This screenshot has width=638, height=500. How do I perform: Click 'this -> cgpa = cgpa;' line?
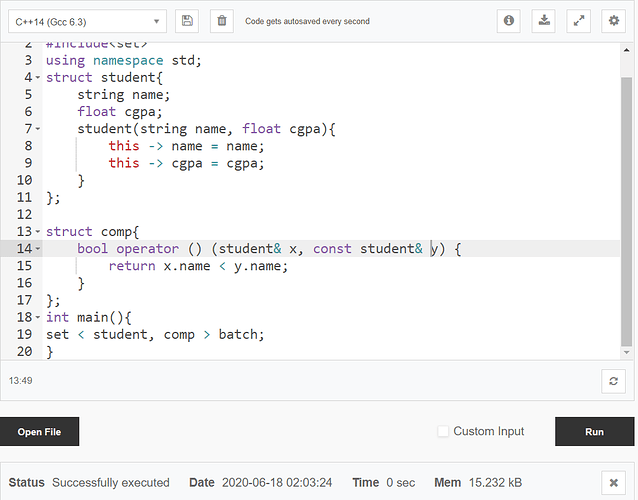pyautogui.click(x=186, y=163)
